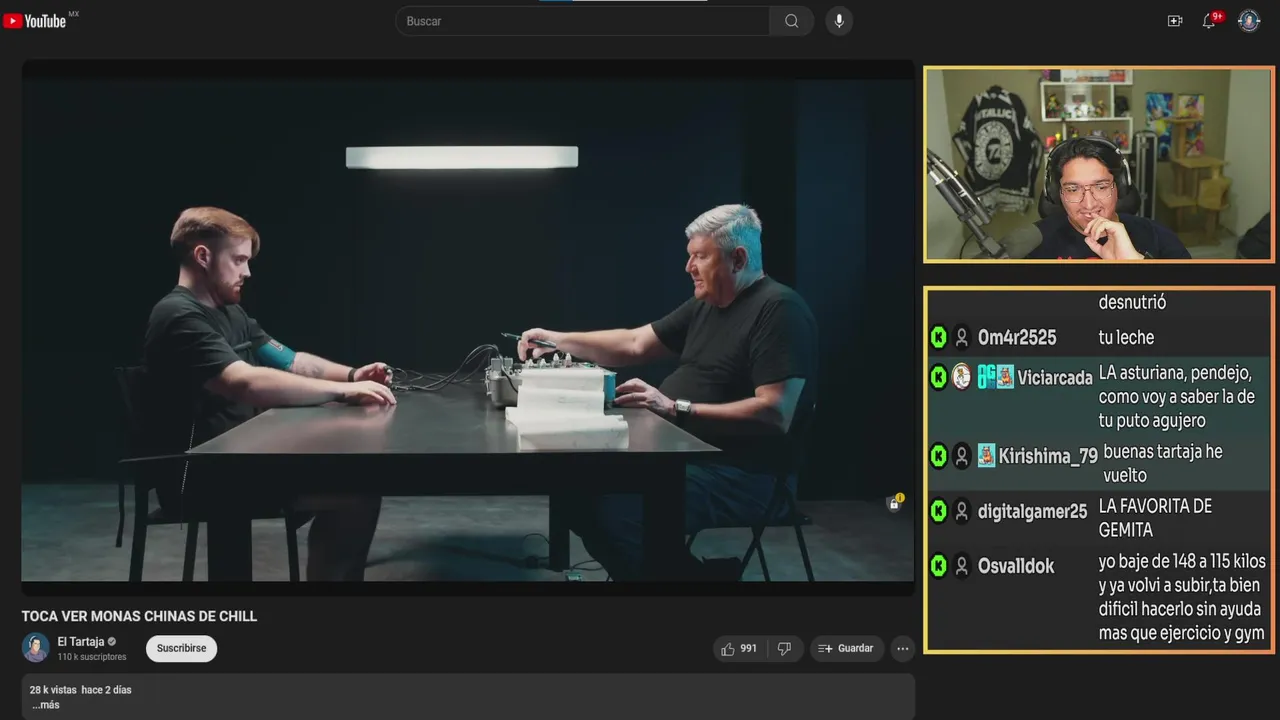Click message 'buenas tartaja he vuelto'
The width and height of the screenshot is (1280, 720).
(x=1161, y=464)
